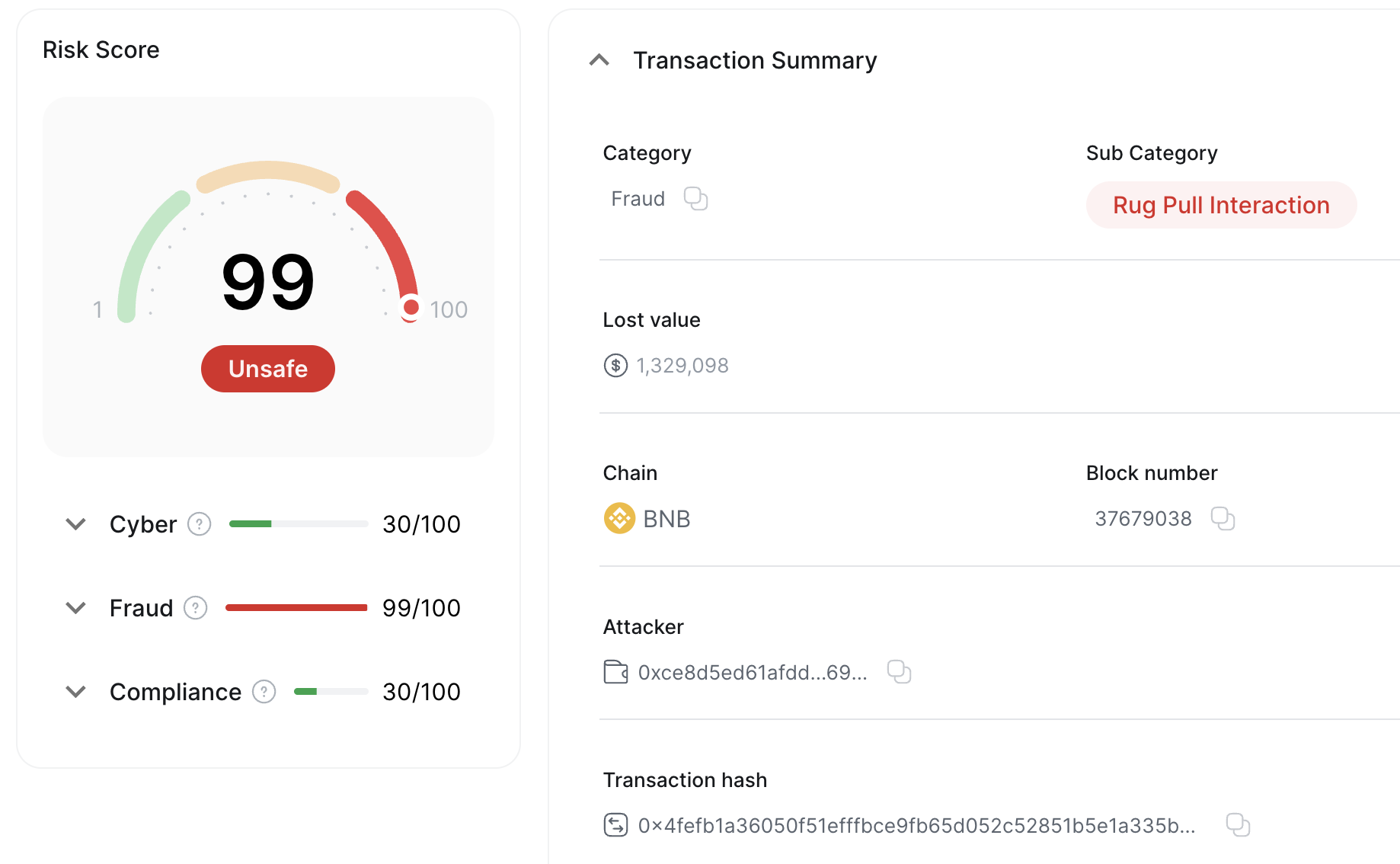Open the Compliance score help tooltip

(264, 692)
